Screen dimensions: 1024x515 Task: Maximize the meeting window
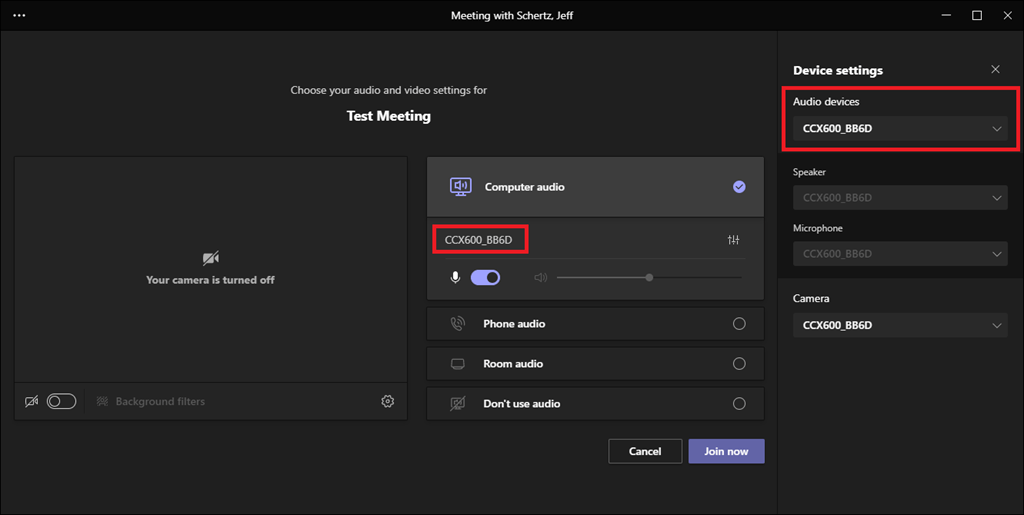tap(977, 15)
